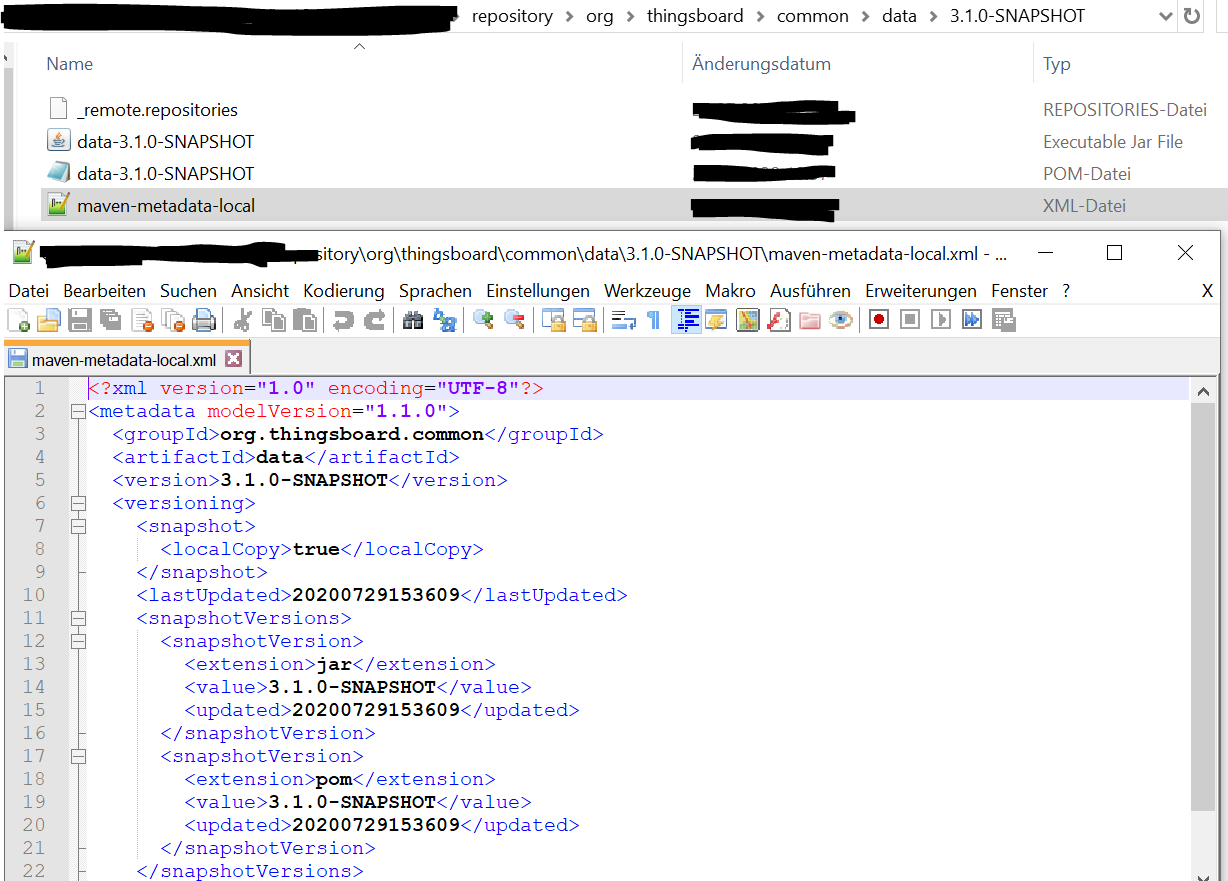Toggle word wrap in the toolbar
Image resolution: width=1228 pixels, height=881 pixels.
(x=624, y=320)
